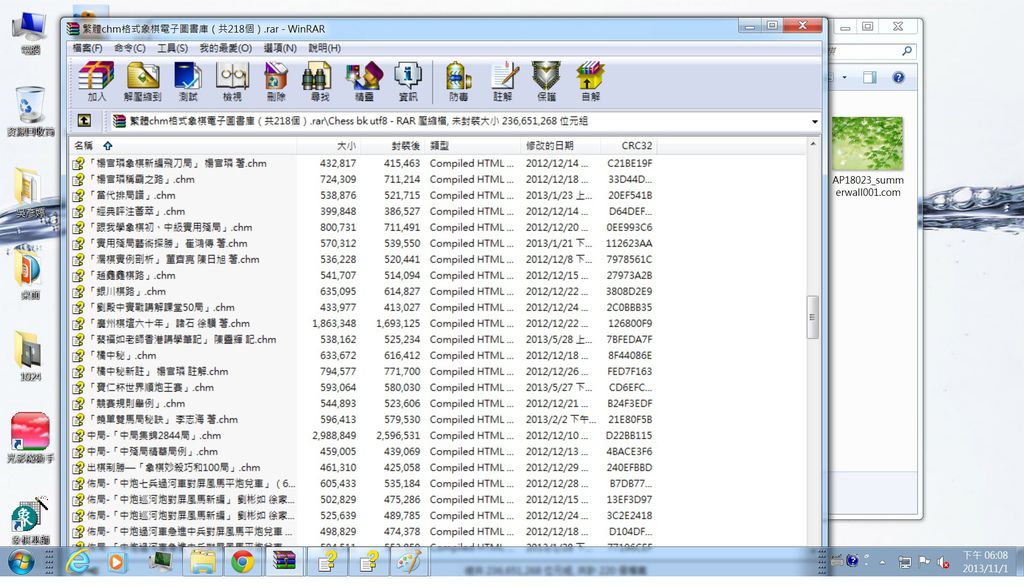Click the Action Center flag tray icon

coord(923,561)
